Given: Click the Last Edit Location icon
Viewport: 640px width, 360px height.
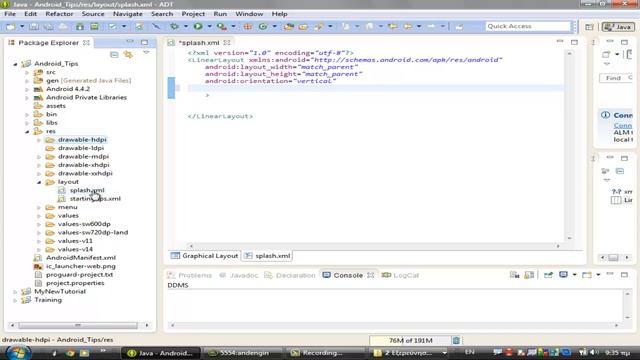Looking at the screenshot, I should pyautogui.click(x=393, y=27).
